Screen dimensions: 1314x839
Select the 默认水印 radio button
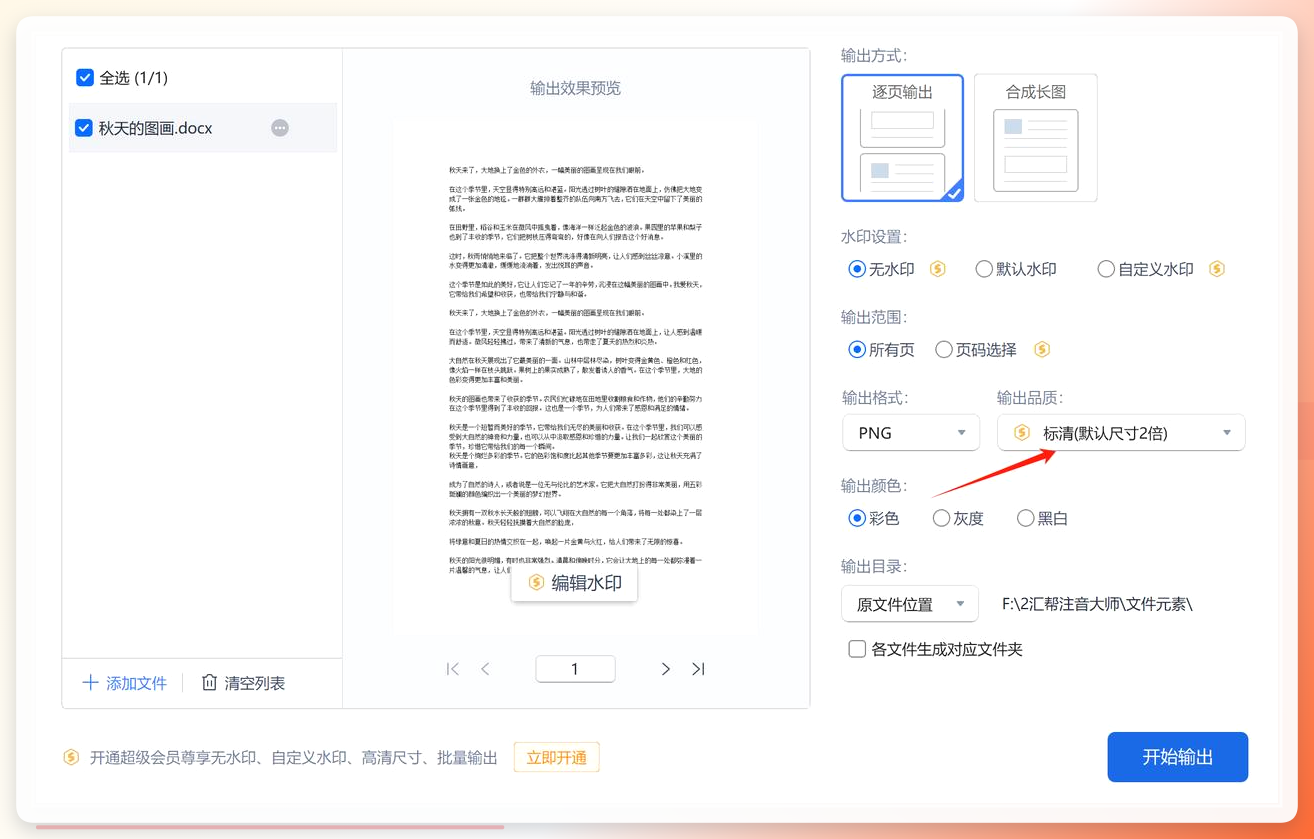[984, 269]
